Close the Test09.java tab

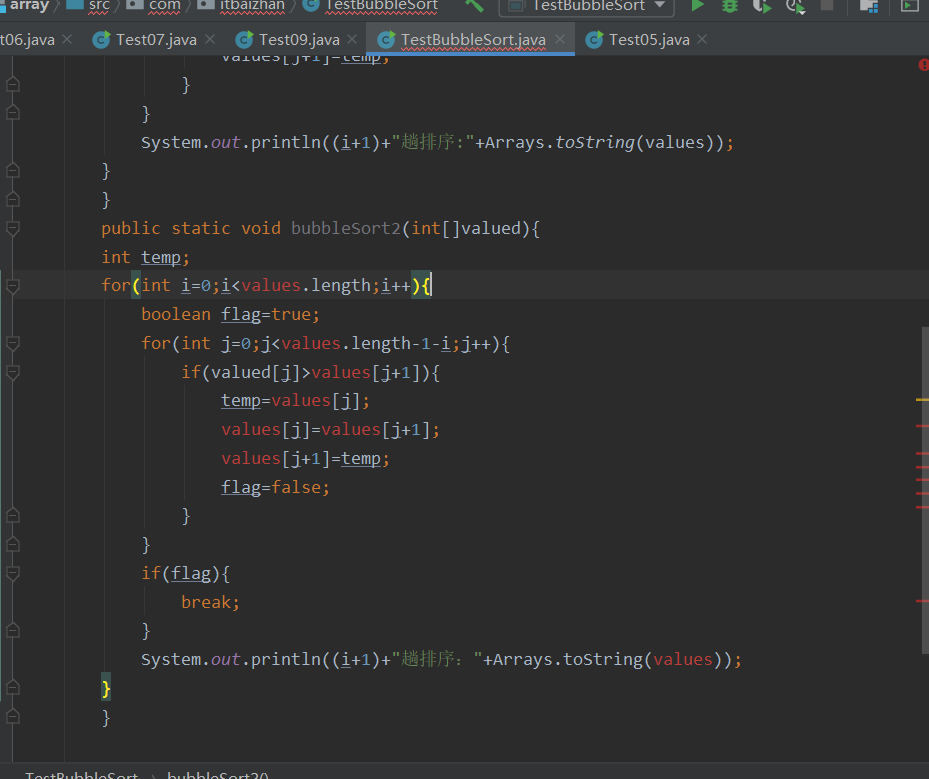pos(352,39)
